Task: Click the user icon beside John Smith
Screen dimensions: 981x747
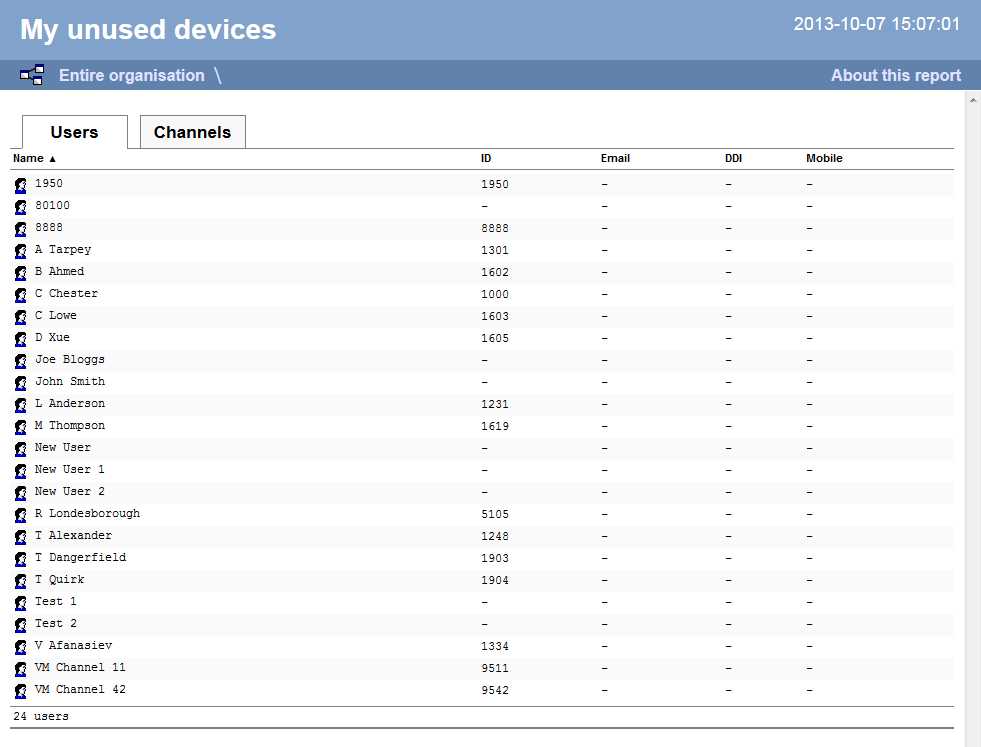Action: coord(20,383)
